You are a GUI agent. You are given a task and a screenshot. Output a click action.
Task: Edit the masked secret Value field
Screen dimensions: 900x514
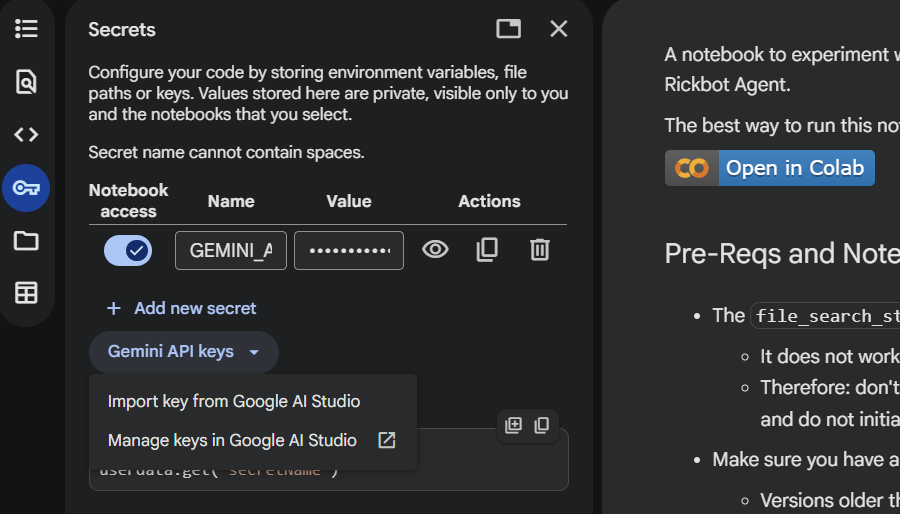(x=349, y=251)
